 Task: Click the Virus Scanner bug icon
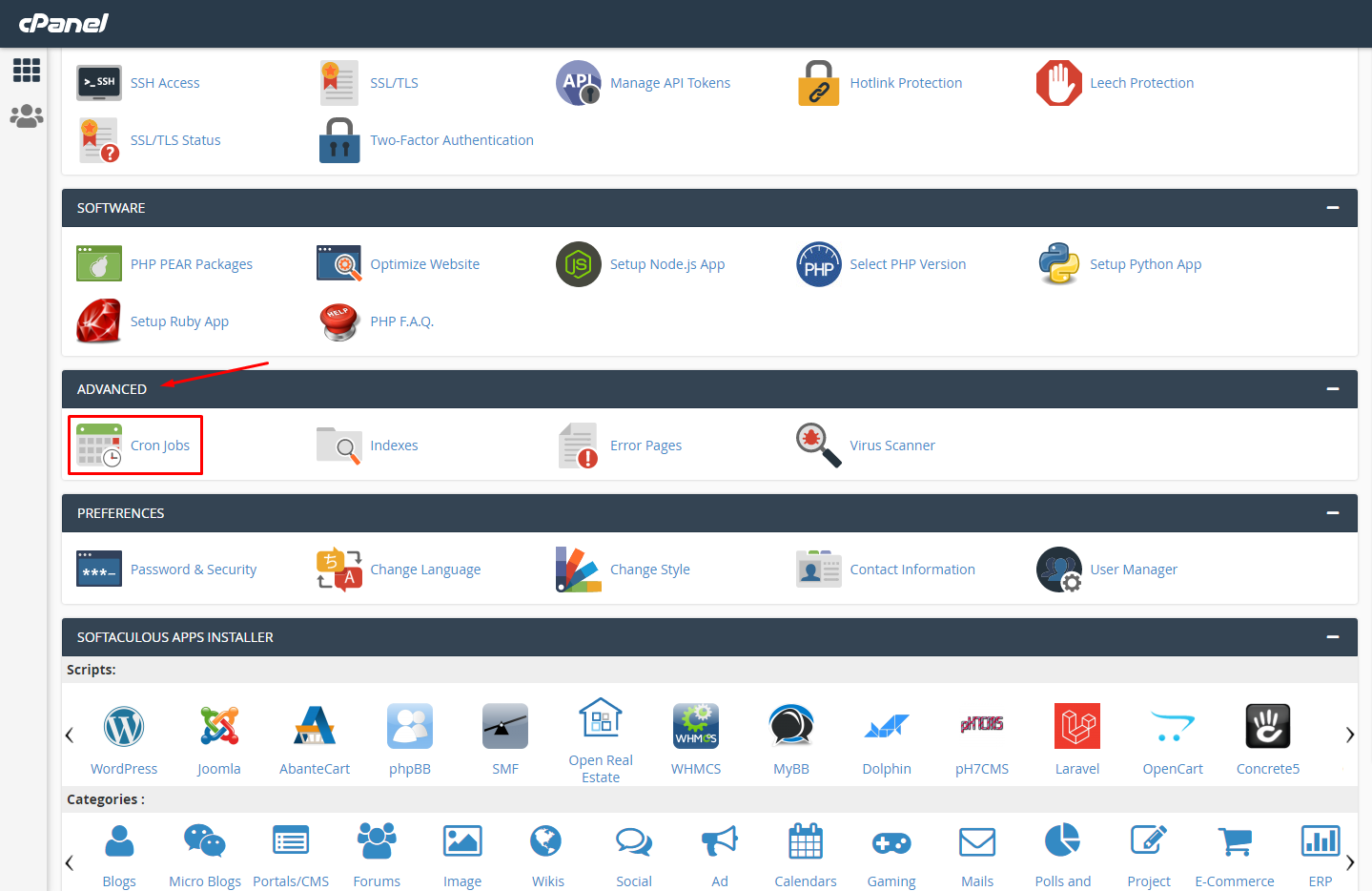pyautogui.click(x=819, y=445)
